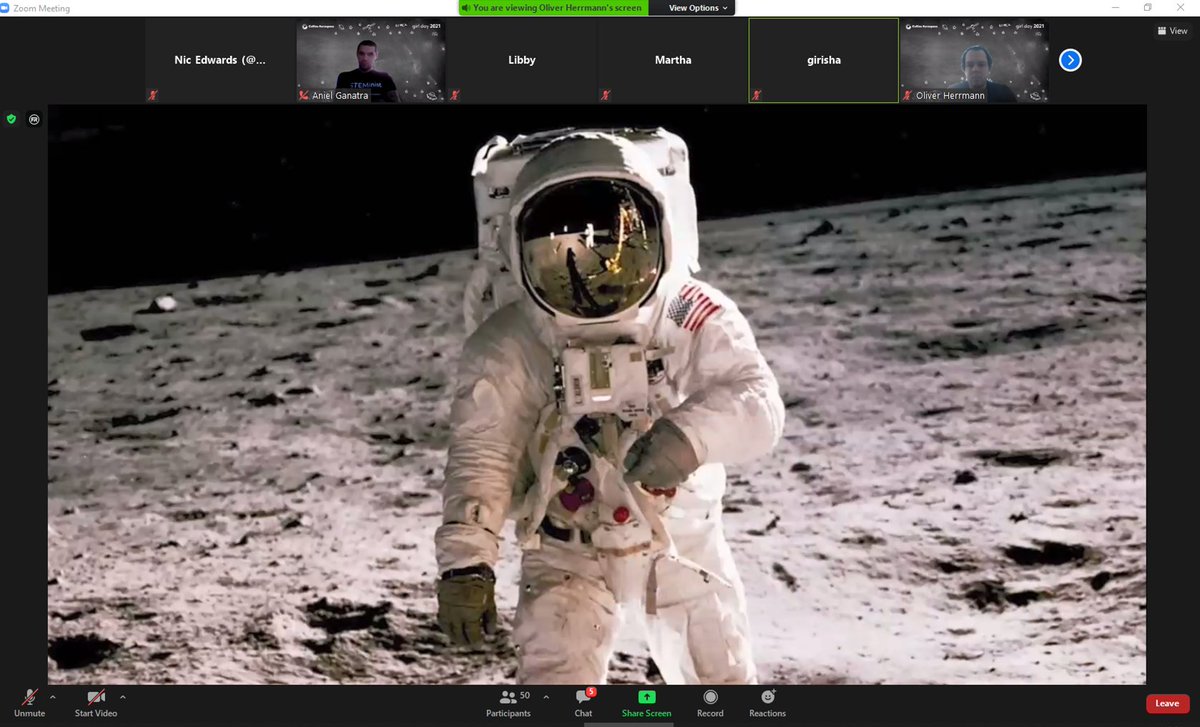Click the recording indicator icon beside the shield
The height and width of the screenshot is (727, 1200).
[x=33, y=118]
